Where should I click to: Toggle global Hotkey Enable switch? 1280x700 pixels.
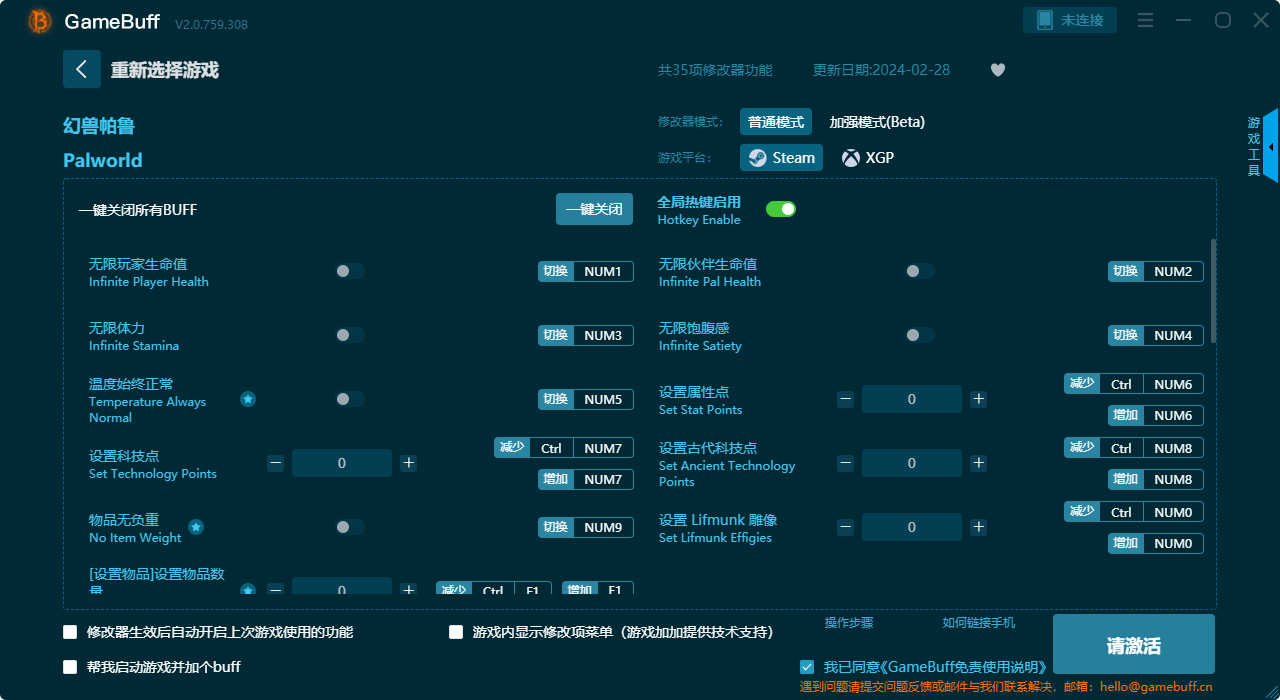(781, 209)
